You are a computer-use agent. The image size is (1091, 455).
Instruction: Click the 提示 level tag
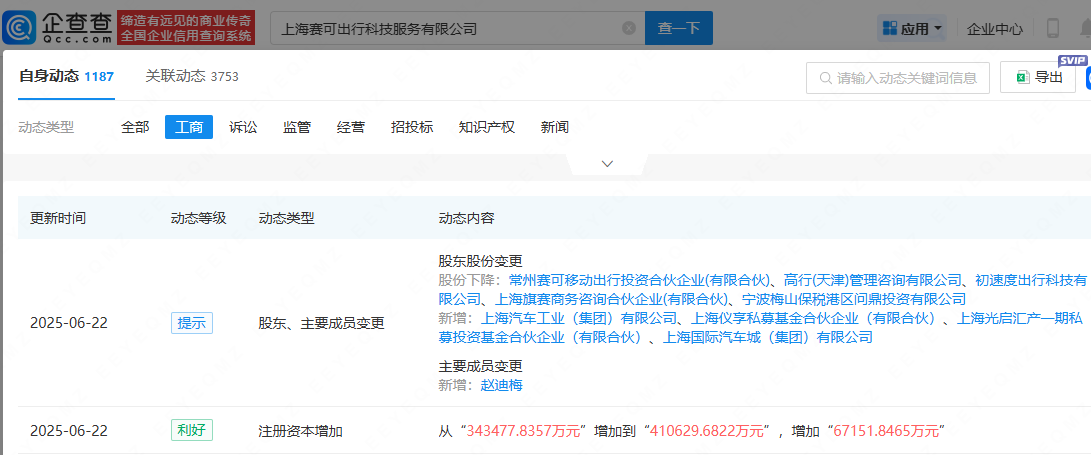click(191, 324)
